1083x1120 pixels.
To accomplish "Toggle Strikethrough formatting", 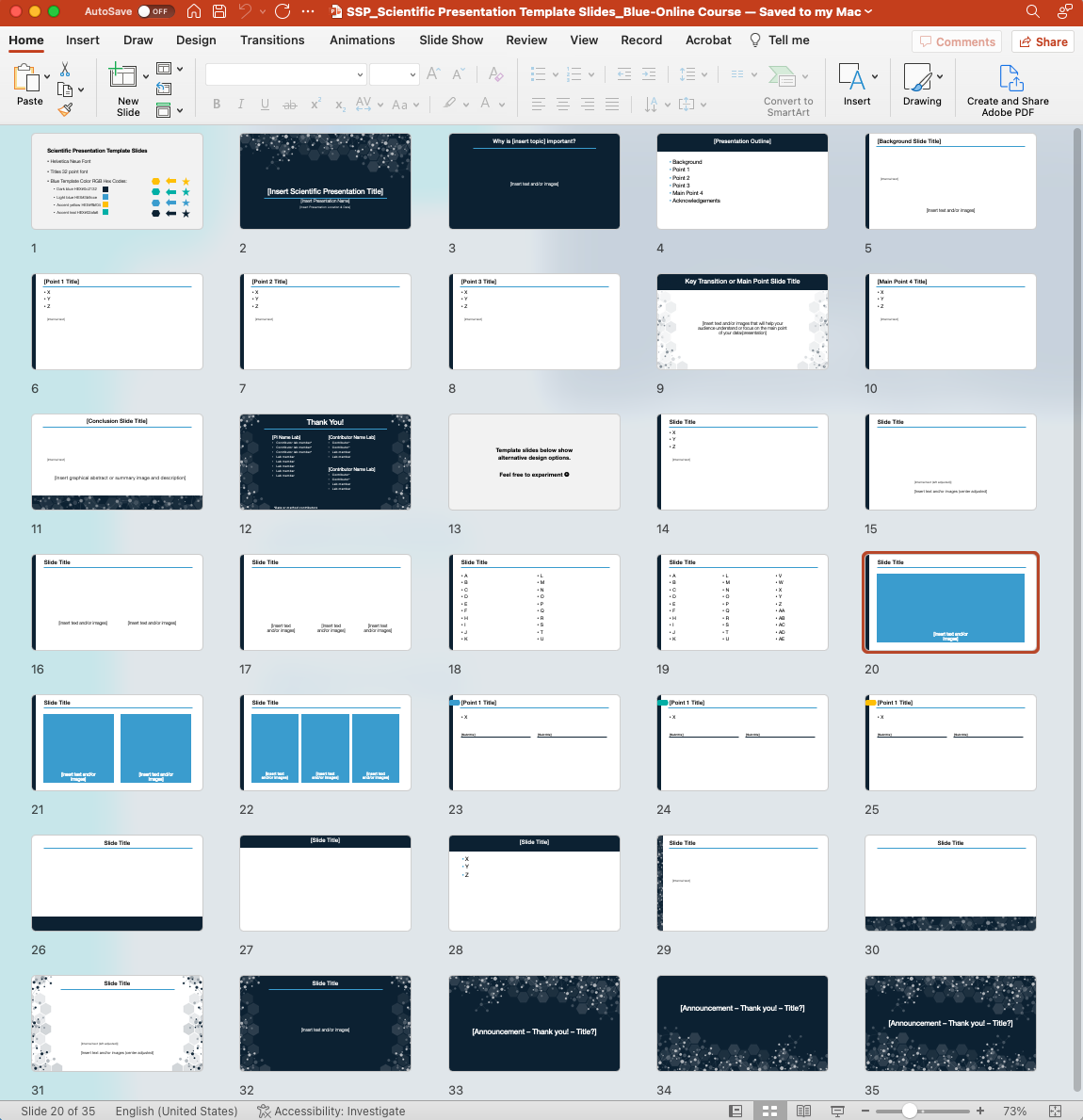I will point(289,105).
